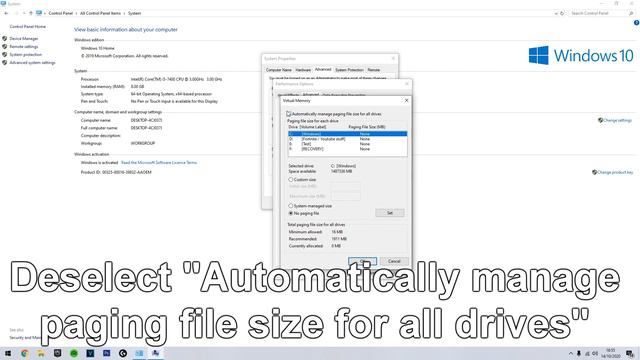Viewport: 640px width, 360px height.
Task: Open the black circle app on taskbar
Action: [123, 353]
